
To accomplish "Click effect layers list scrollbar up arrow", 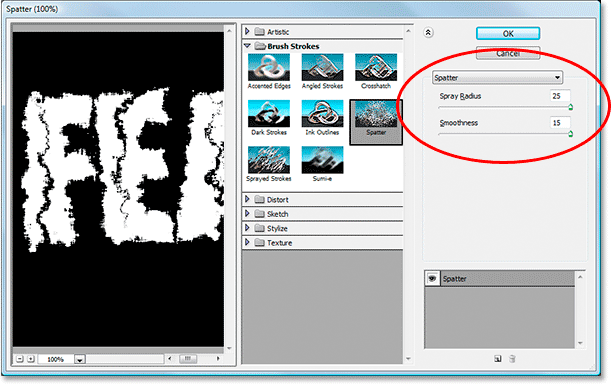I will point(581,277).
